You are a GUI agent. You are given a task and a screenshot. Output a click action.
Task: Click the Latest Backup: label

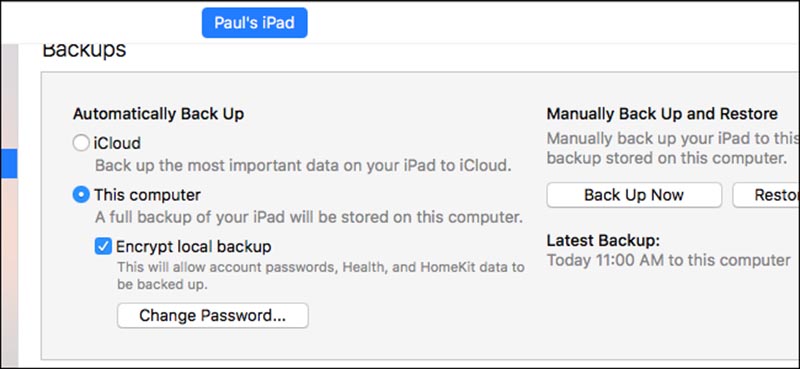point(604,240)
